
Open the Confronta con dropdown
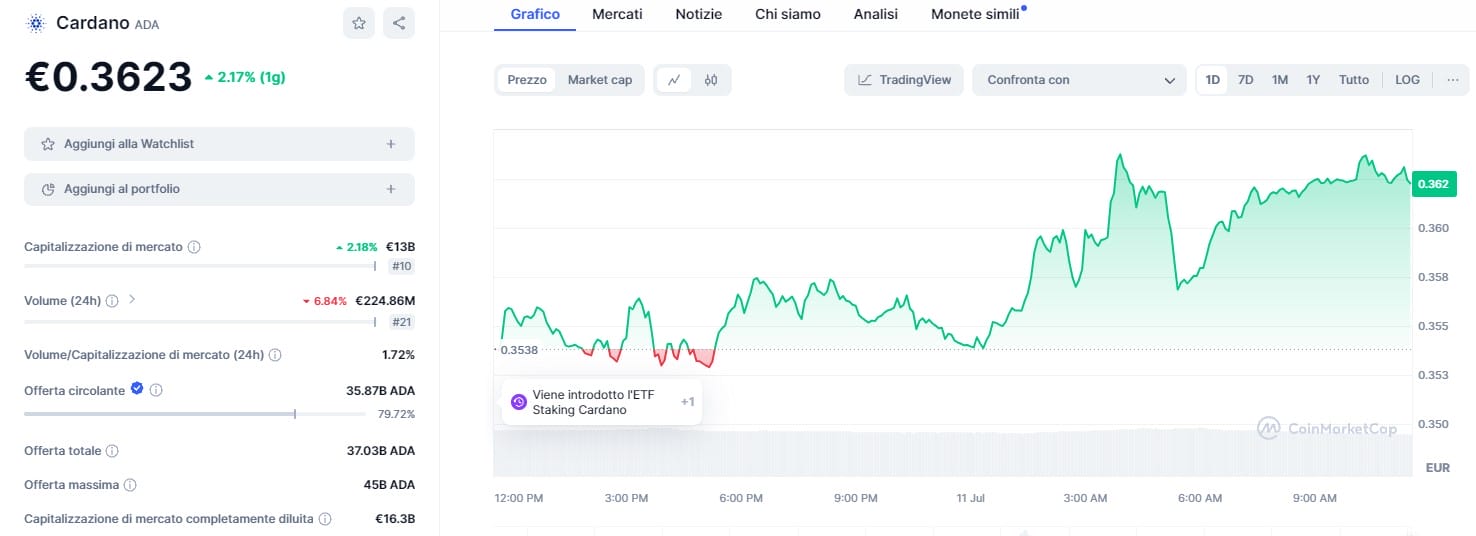click(x=1079, y=80)
